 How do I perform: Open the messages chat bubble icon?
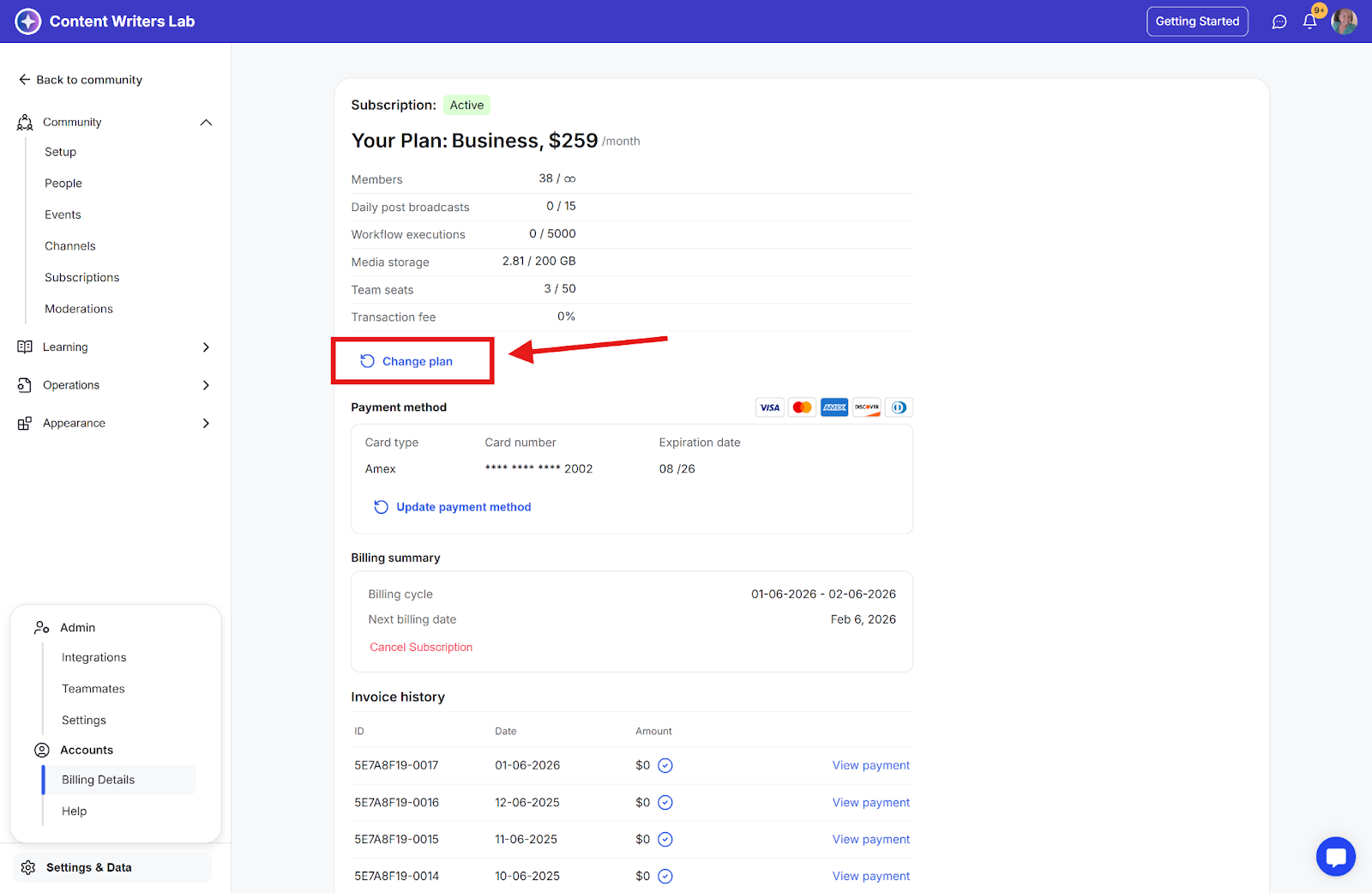coord(1279,21)
